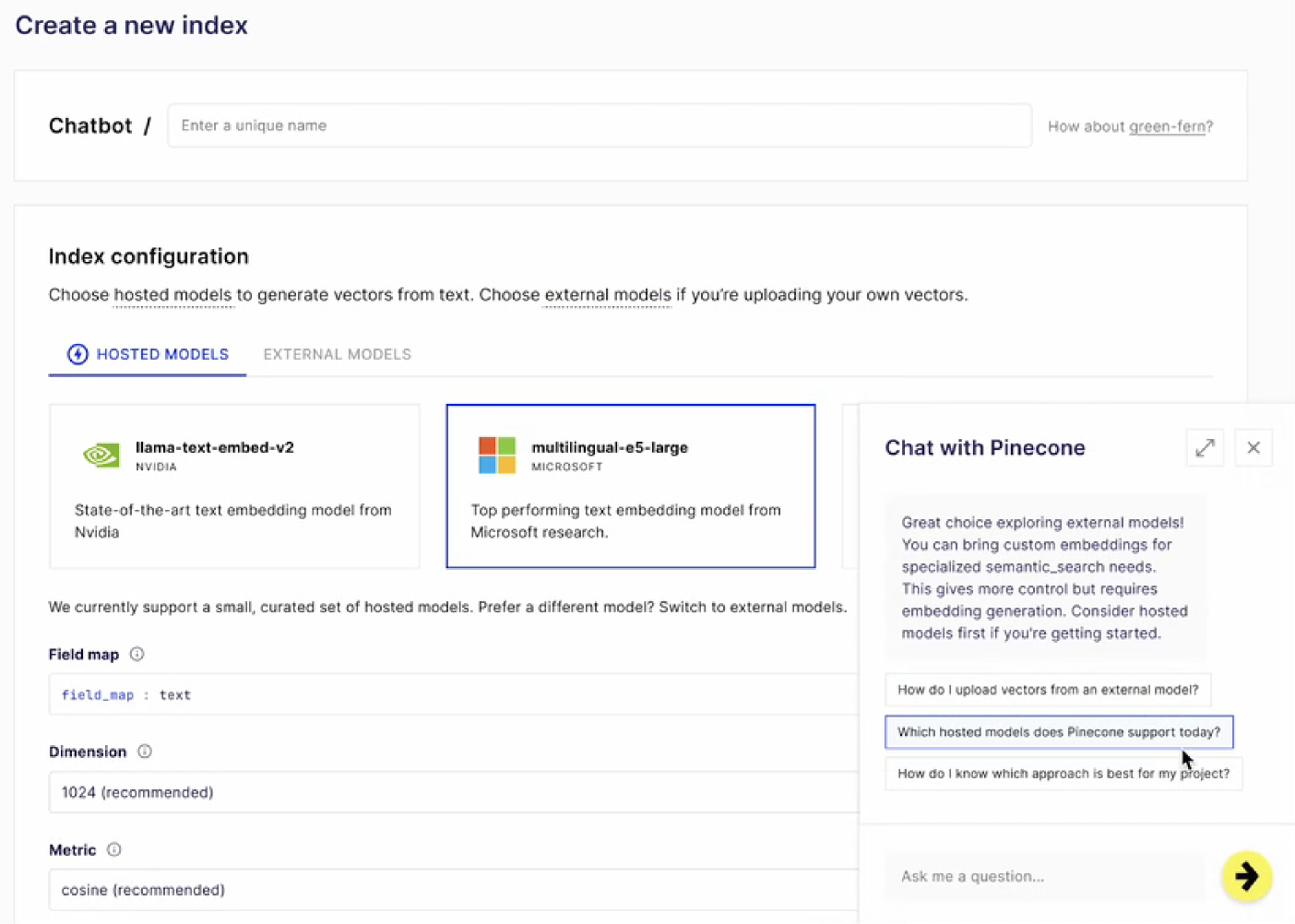This screenshot has width=1295, height=924.
Task: Click the lightning icon on Hosted Models tab
Action: click(77, 354)
